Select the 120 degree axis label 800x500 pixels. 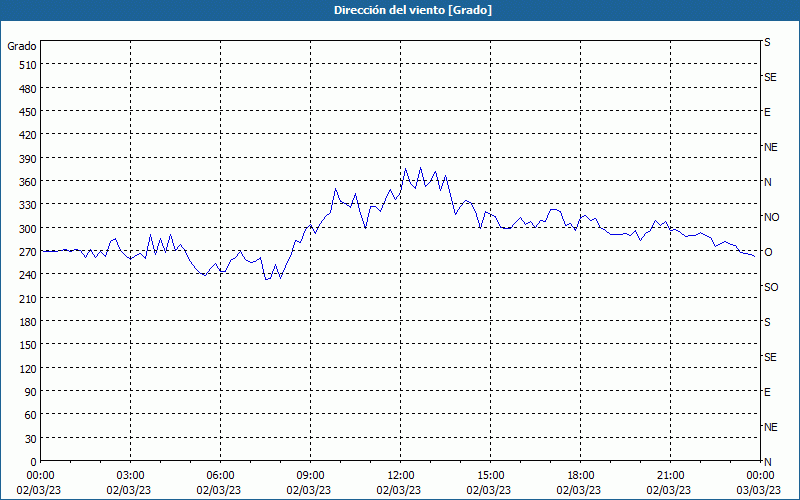[x=28, y=368]
